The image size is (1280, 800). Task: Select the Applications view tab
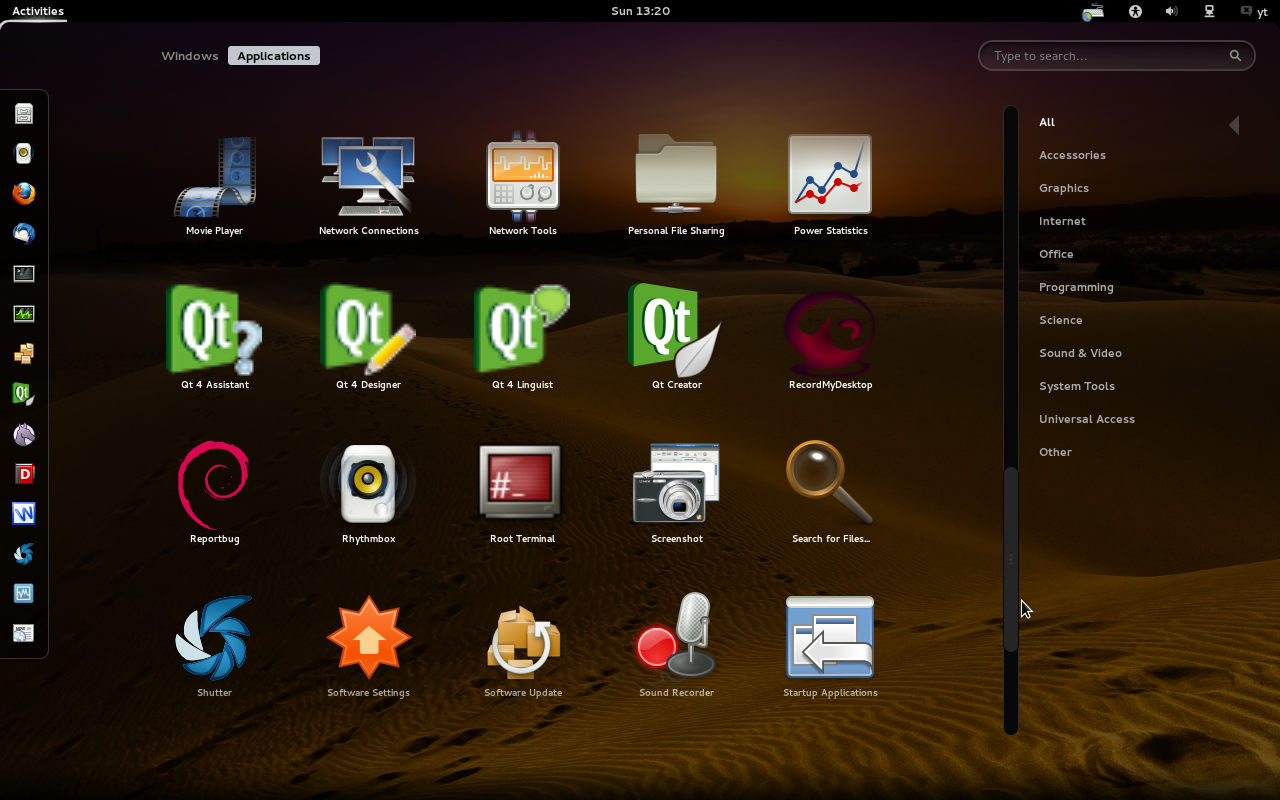274,56
